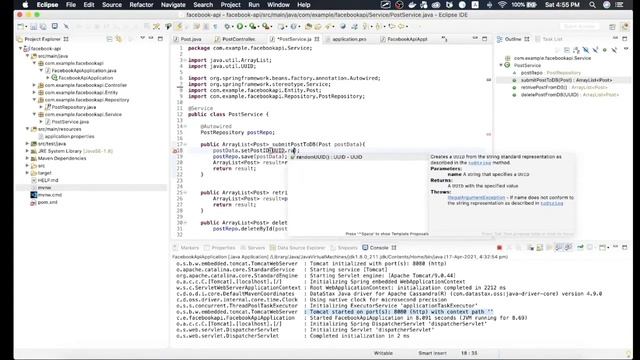Open the Apple menu
640x360 pixels.
tap(25, 5)
